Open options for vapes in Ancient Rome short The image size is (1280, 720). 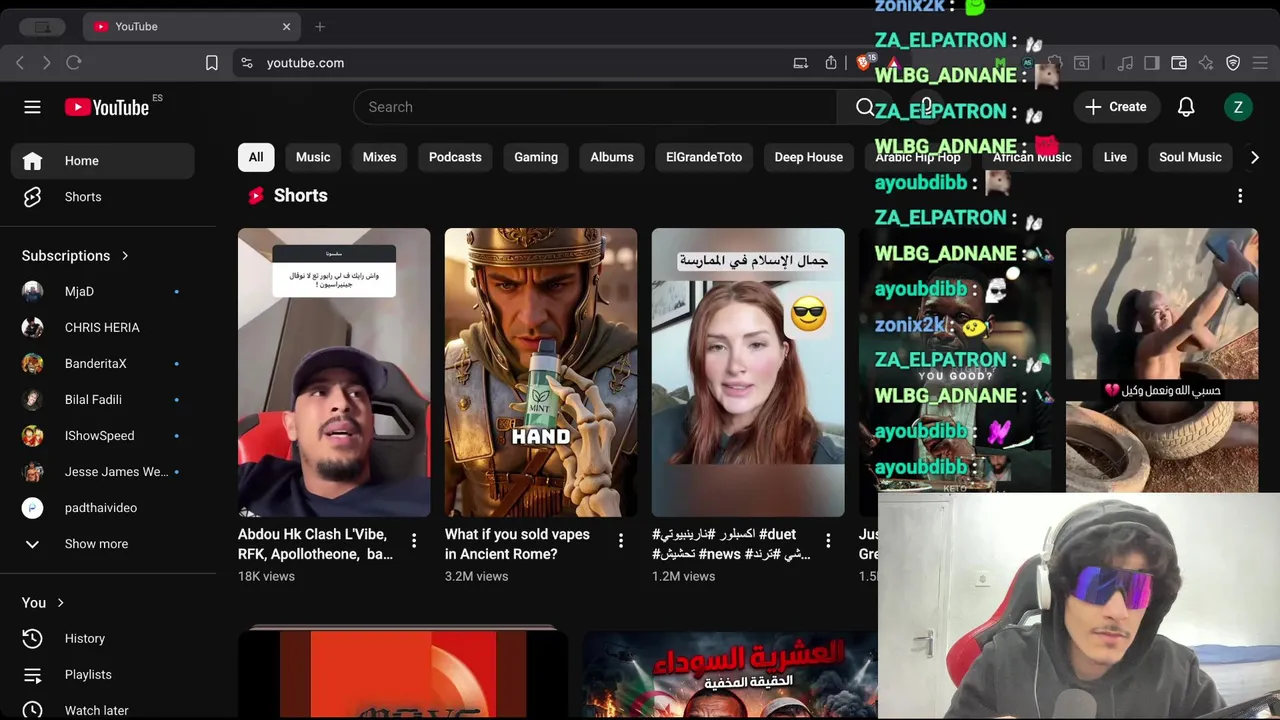621,541
